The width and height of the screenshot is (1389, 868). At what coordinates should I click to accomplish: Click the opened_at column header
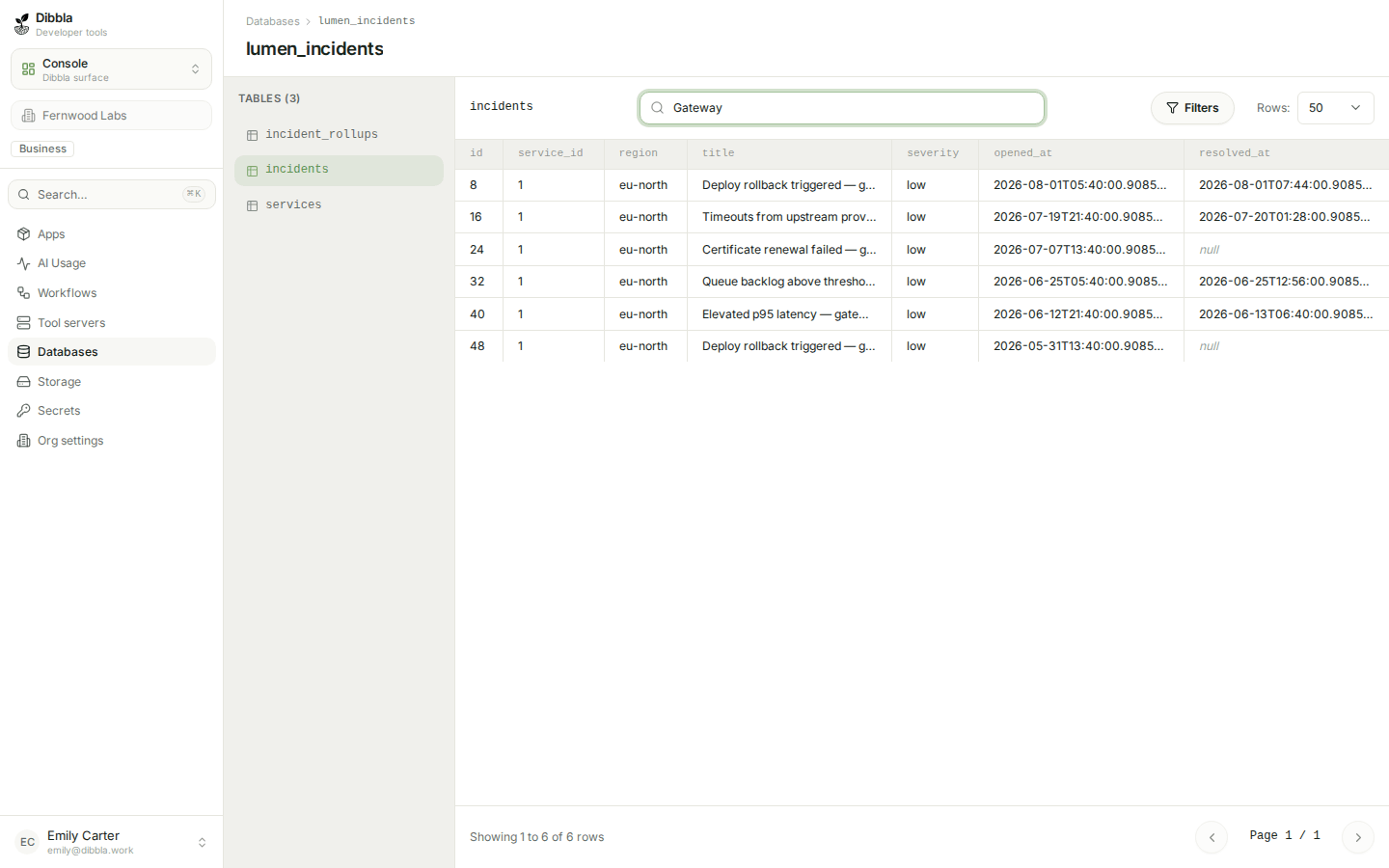(1081, 153)
